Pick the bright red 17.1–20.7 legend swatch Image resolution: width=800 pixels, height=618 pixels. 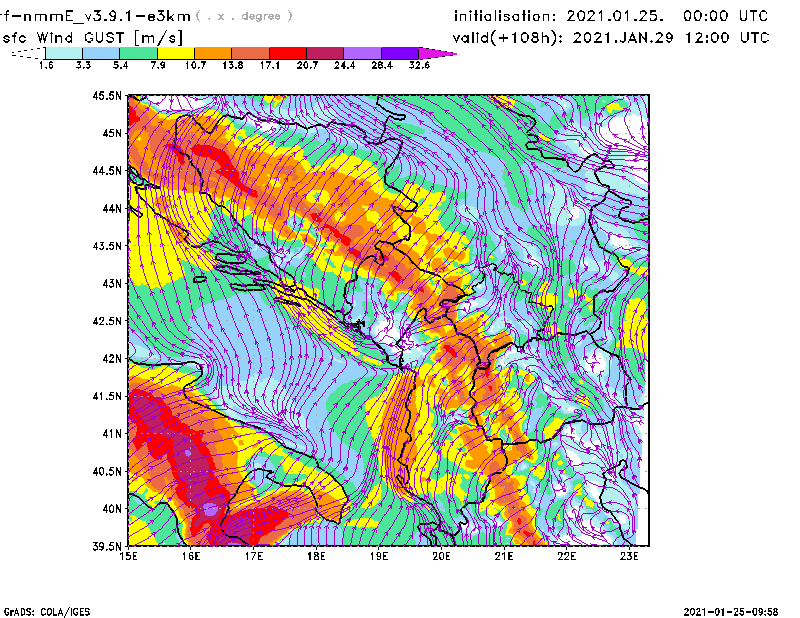(288, 53)
